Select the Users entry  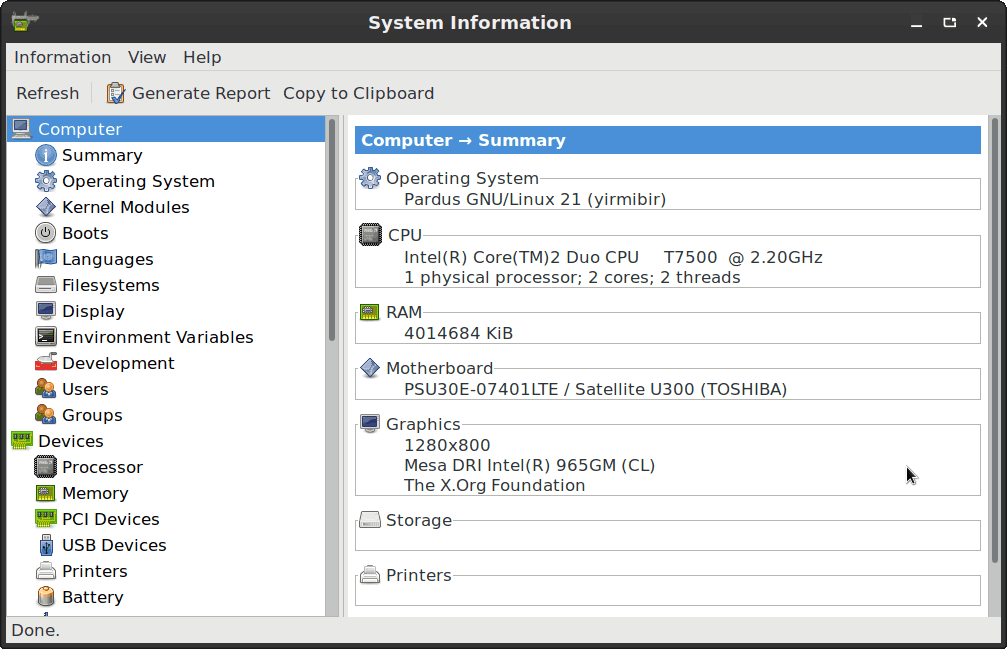[x=85, y=389]
